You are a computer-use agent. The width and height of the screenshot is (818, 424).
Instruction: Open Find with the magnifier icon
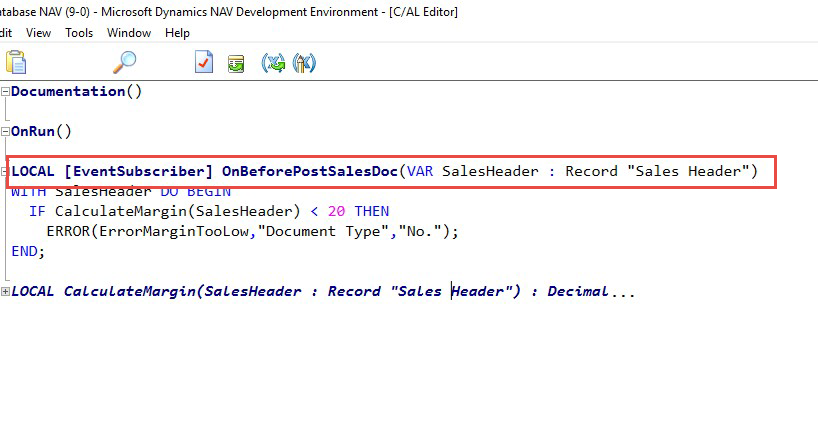(125, 62)
